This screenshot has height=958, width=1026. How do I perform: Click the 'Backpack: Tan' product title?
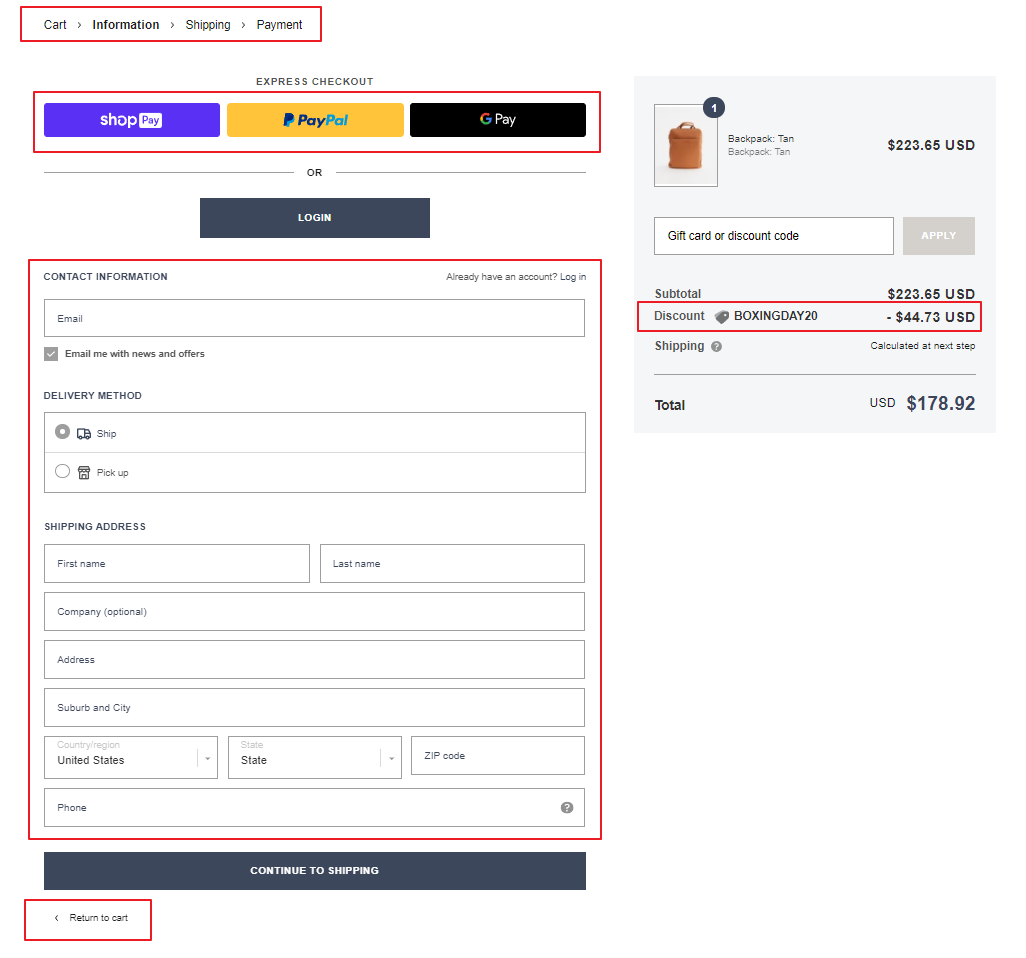coord(760,139)
